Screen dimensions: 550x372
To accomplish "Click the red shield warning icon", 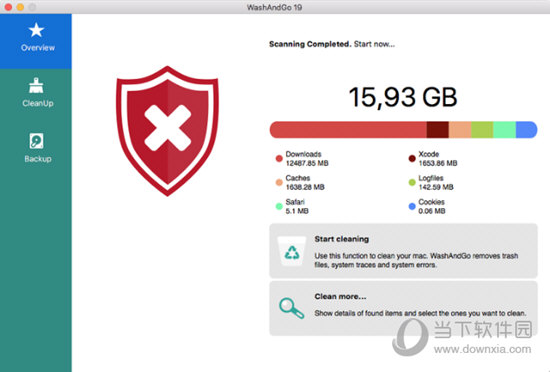I will [x=167, y=131].
